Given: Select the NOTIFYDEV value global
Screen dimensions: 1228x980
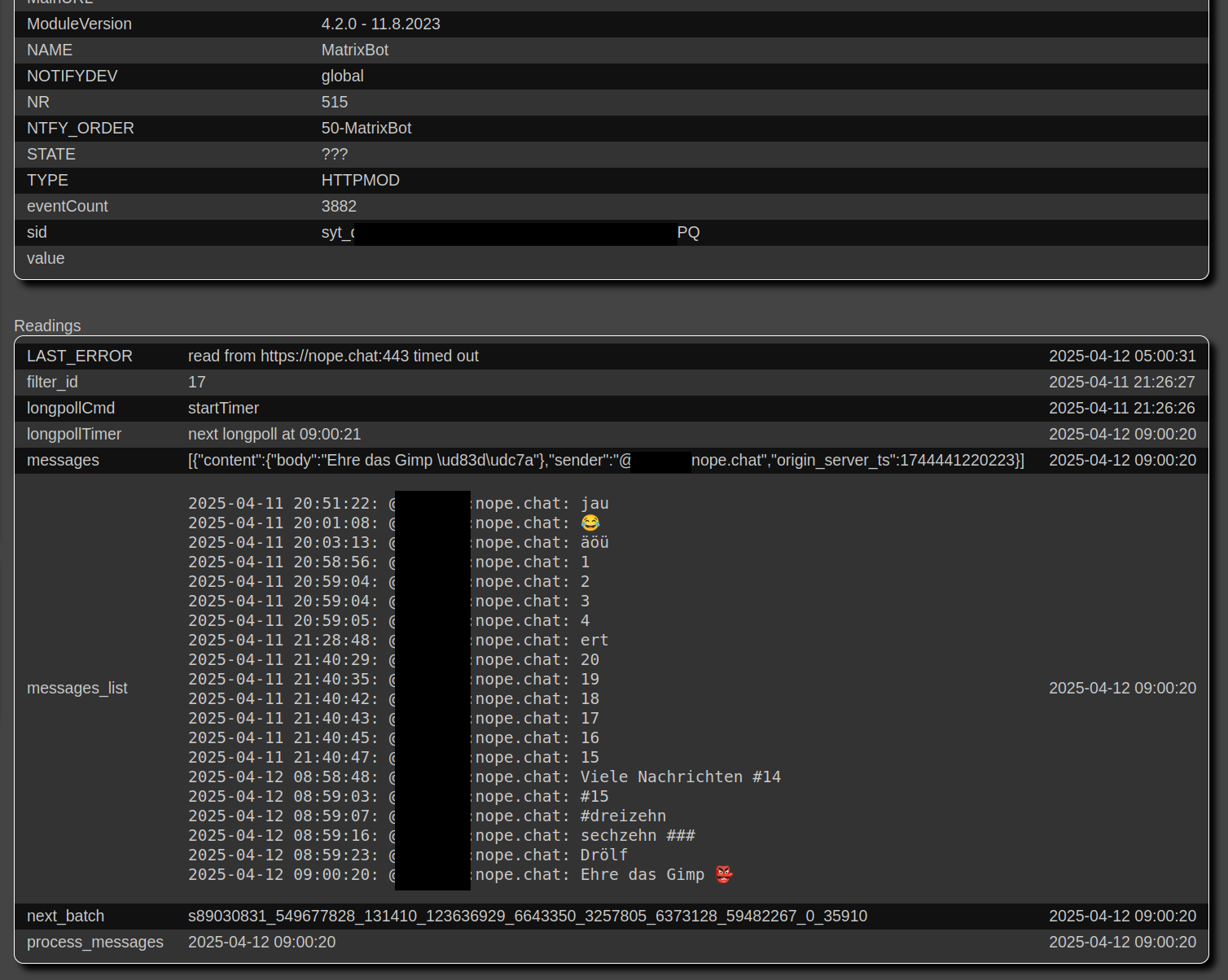Looking at the screenshot, I should (342, 76).
